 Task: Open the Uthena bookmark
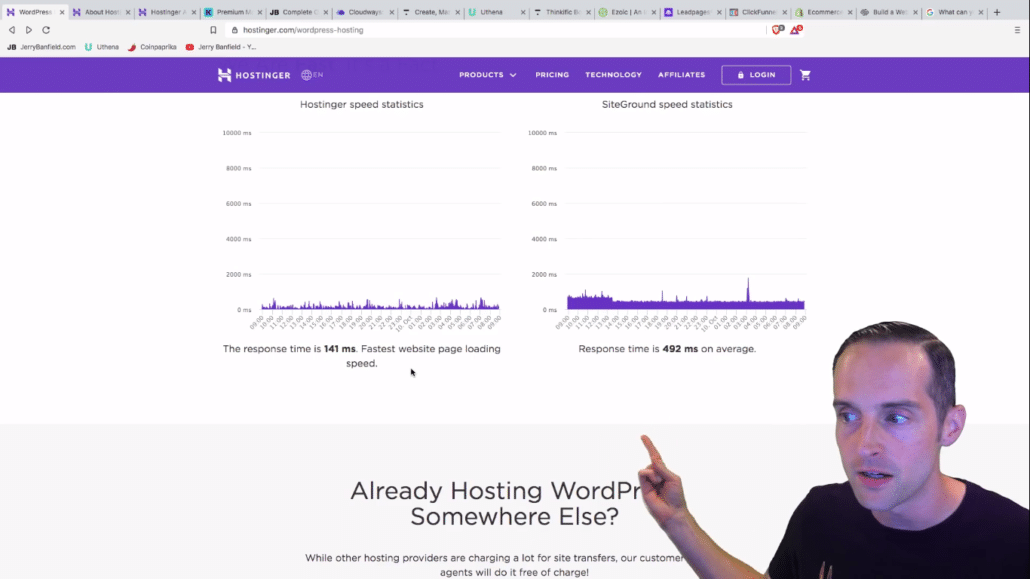[102, 47]
